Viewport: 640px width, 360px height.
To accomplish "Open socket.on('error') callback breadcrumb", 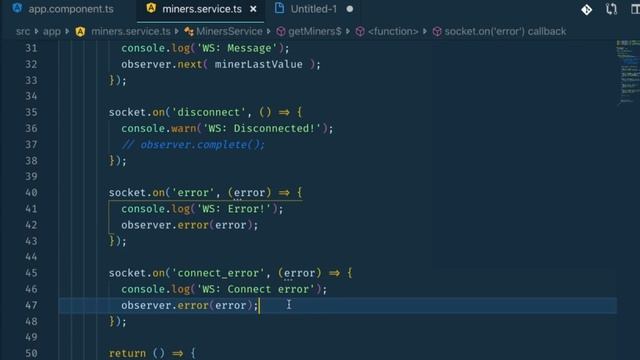I will click(x=505, y=31).
